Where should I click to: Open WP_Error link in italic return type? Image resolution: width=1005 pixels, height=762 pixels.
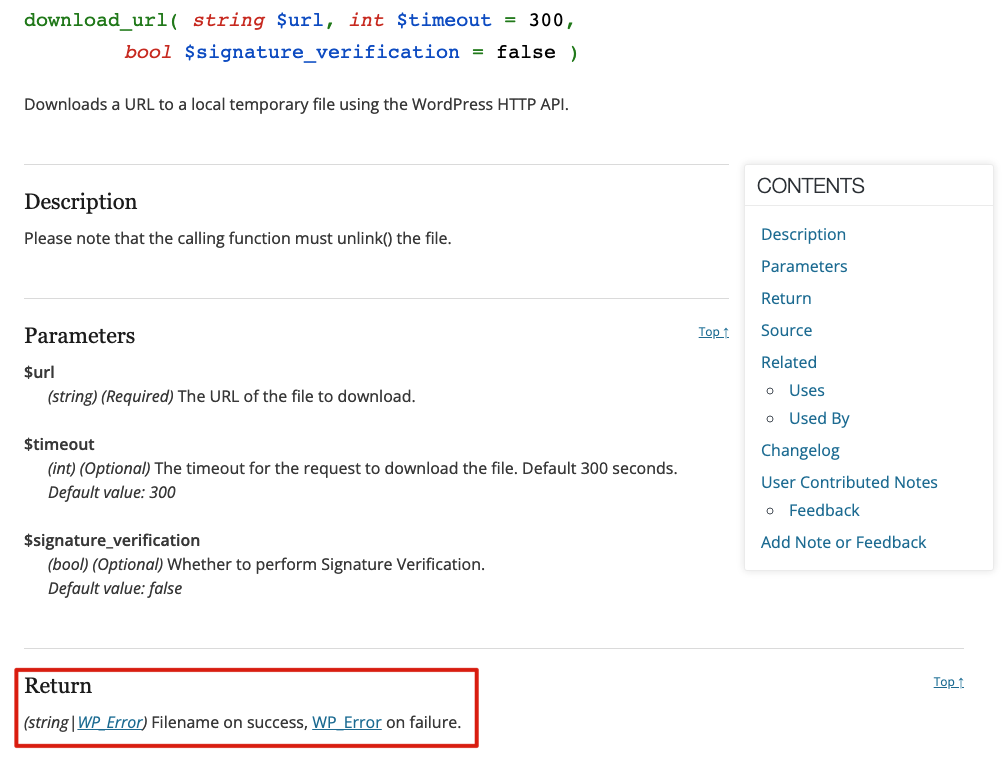tap(110, 722)
